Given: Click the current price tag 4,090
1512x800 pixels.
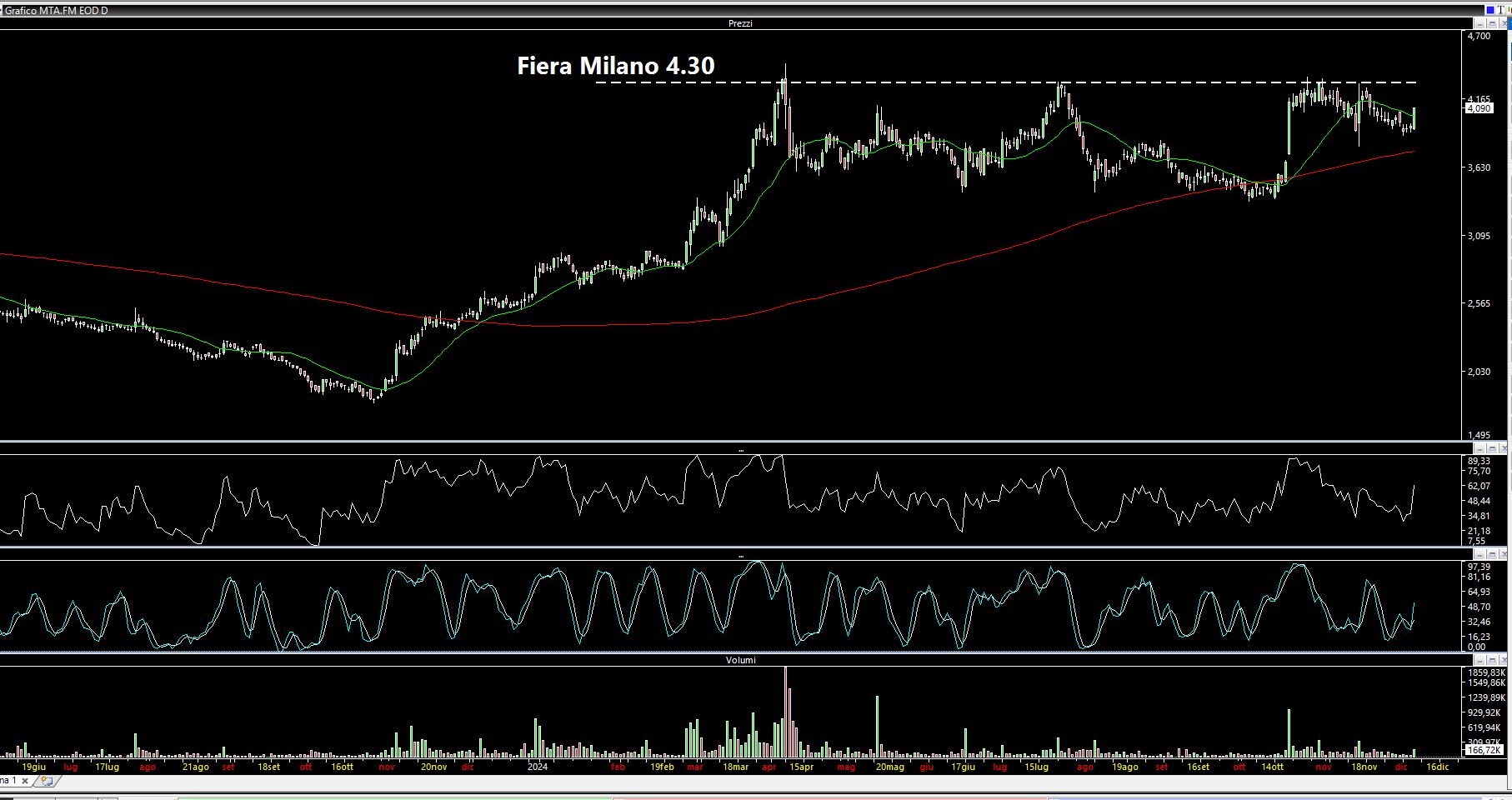Looking at the screenshot, I should 1479,108.
